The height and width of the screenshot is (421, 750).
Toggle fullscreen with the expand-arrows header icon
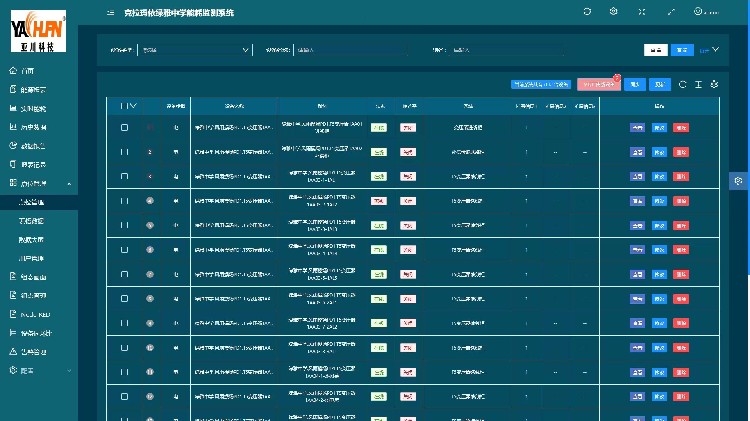[641, 12]
